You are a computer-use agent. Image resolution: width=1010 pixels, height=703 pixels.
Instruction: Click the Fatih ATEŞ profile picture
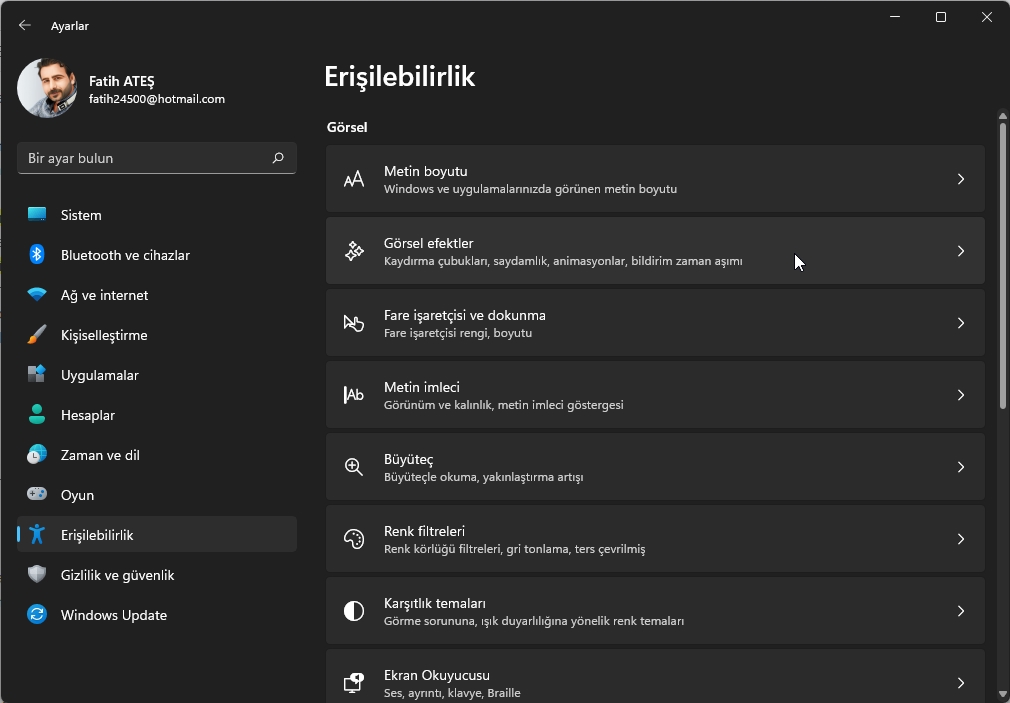(47, 88)
